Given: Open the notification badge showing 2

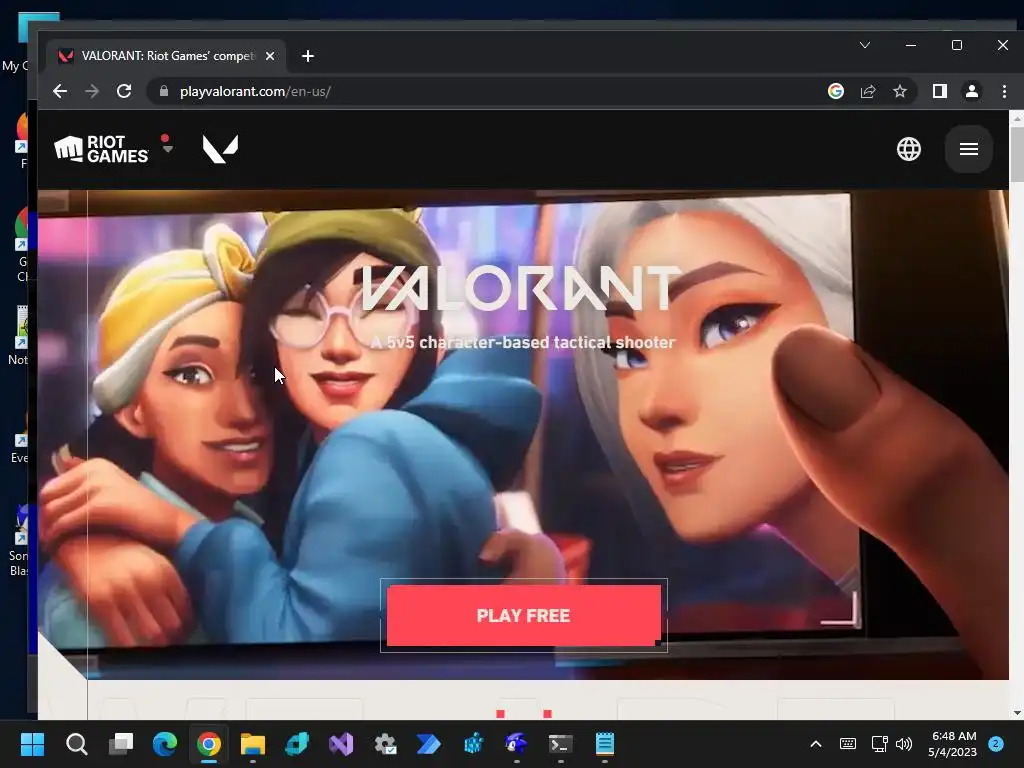Looking at the screenshot, I should [x=996, y=744].
